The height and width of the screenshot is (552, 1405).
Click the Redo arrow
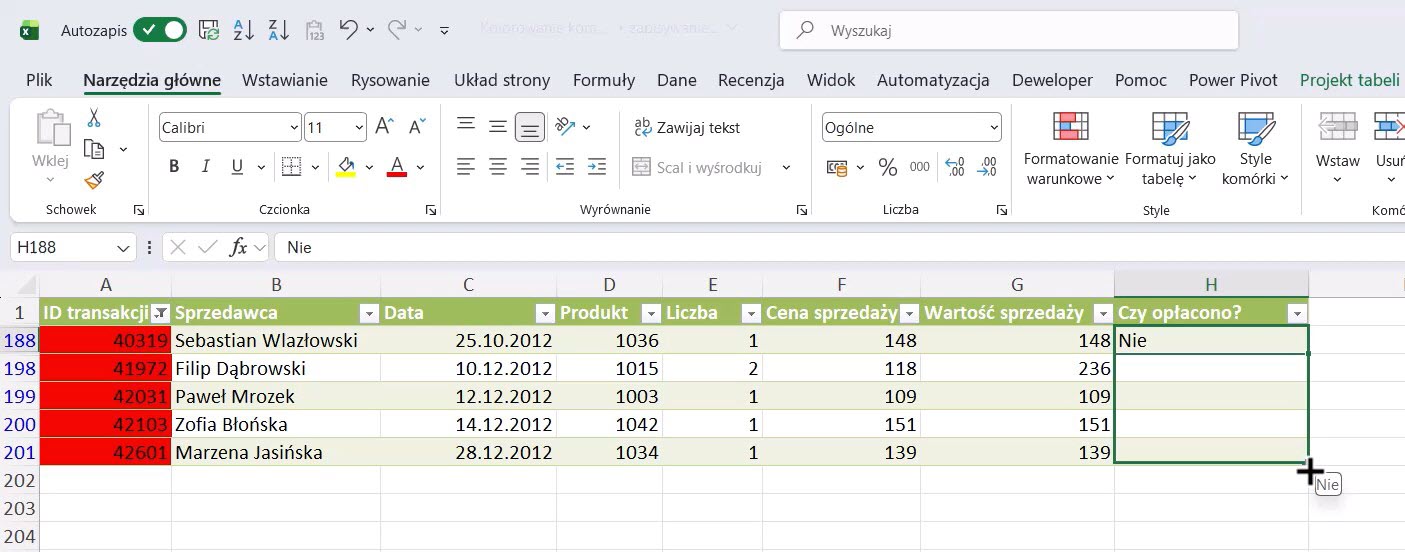[397, 30]
